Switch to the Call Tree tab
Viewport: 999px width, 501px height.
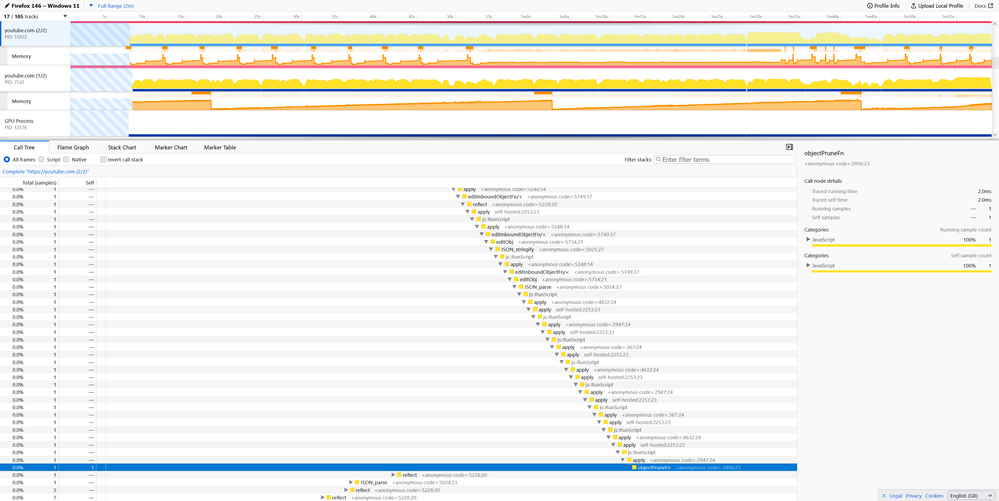tap(24, 147)
